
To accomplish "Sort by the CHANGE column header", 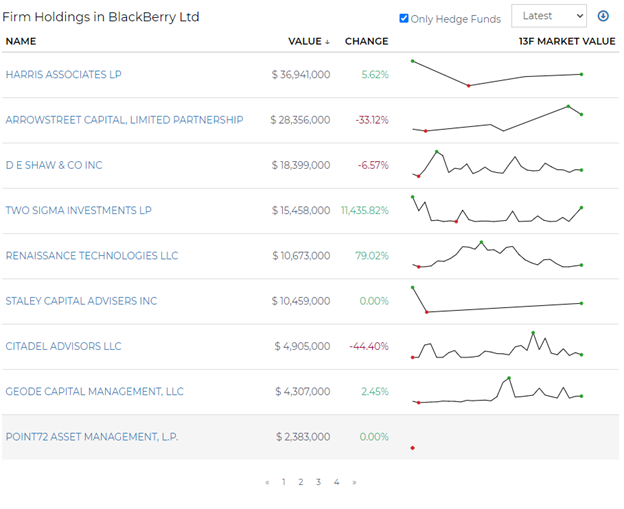I will 367,41.
